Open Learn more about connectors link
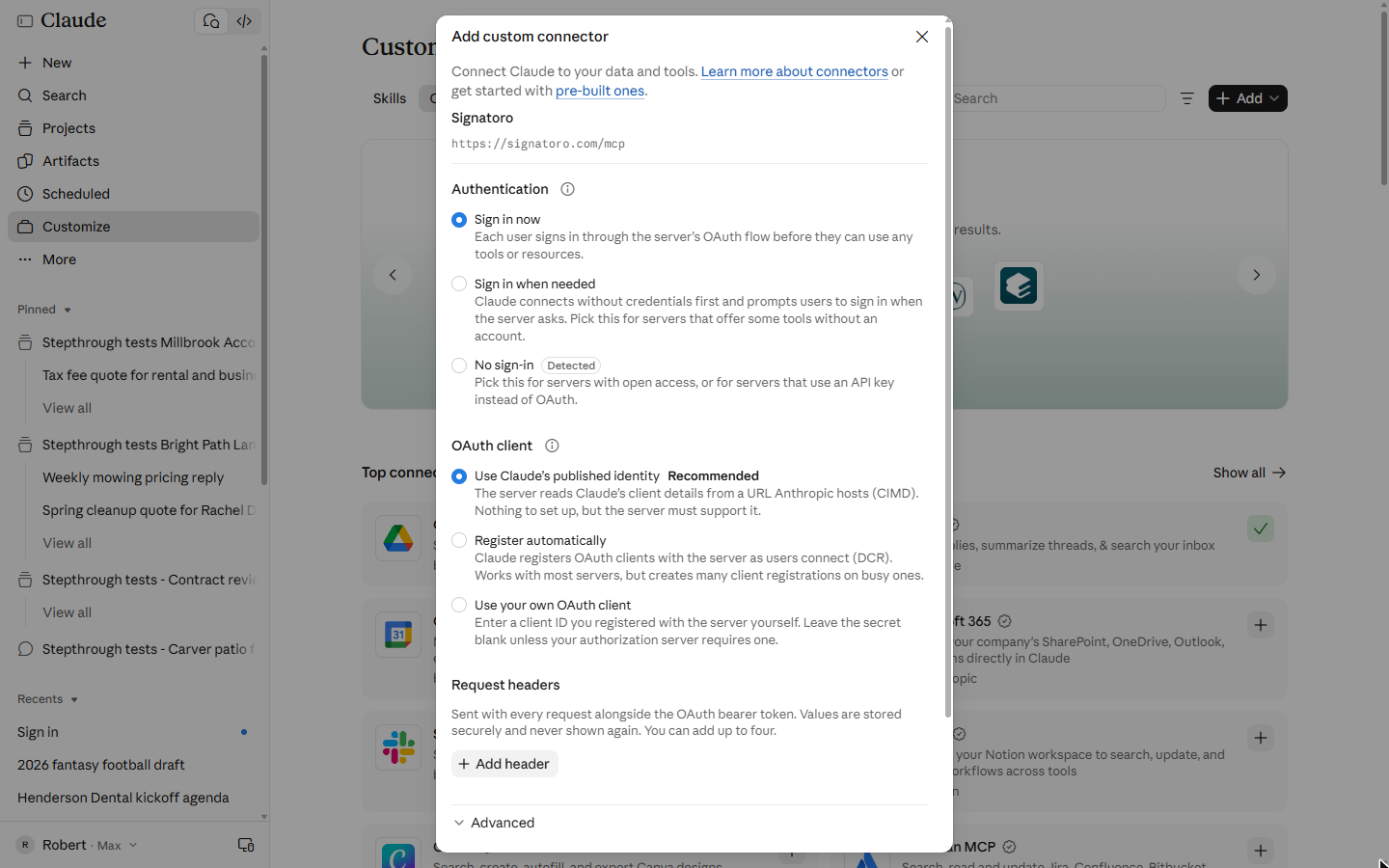This screenshot has width=1389, height=868. point(795,71)
